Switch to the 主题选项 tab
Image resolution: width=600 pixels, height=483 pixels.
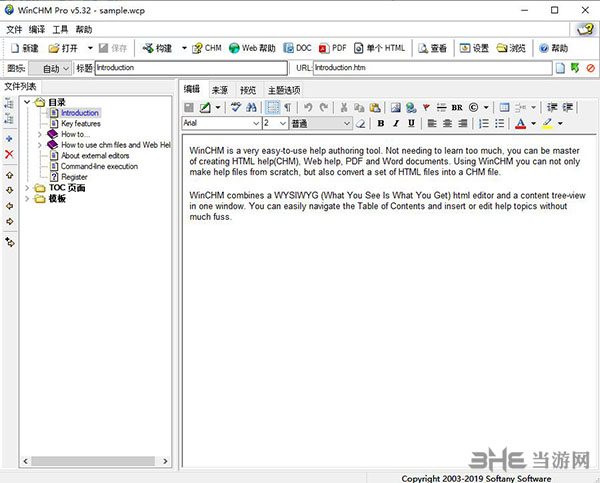(x=284, y=90)
